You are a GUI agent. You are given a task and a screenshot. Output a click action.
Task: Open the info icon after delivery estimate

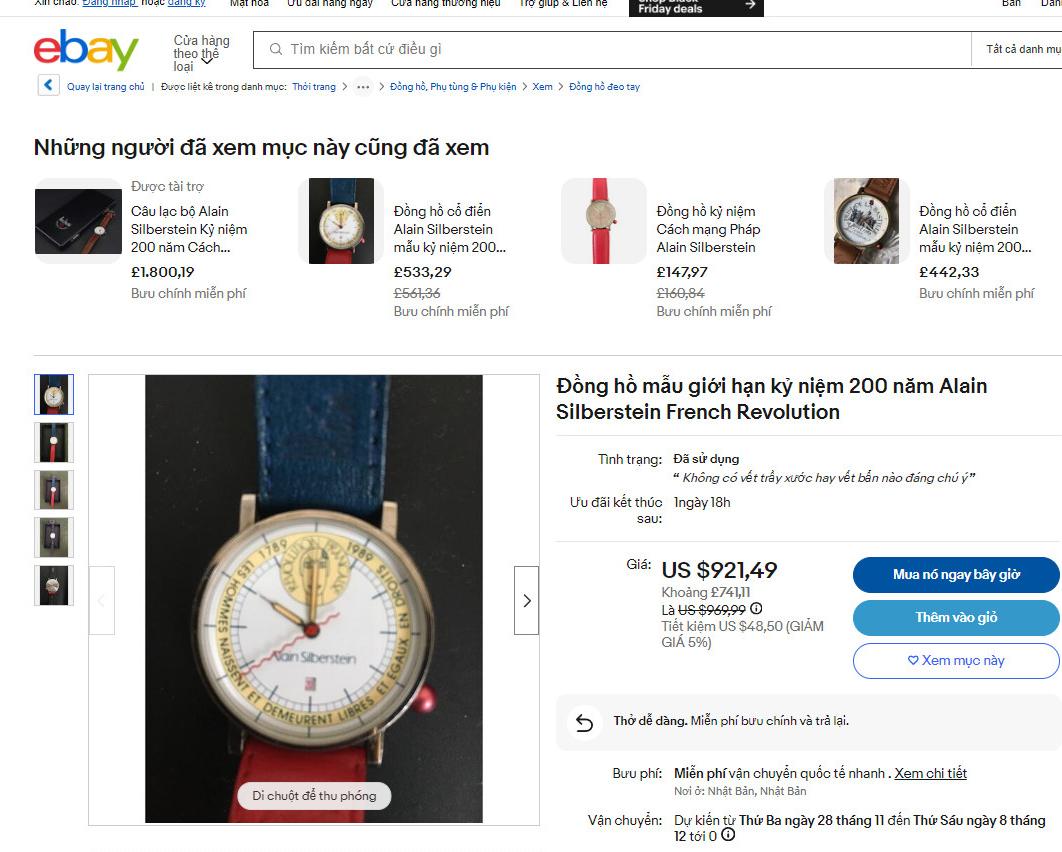point(728,835)
